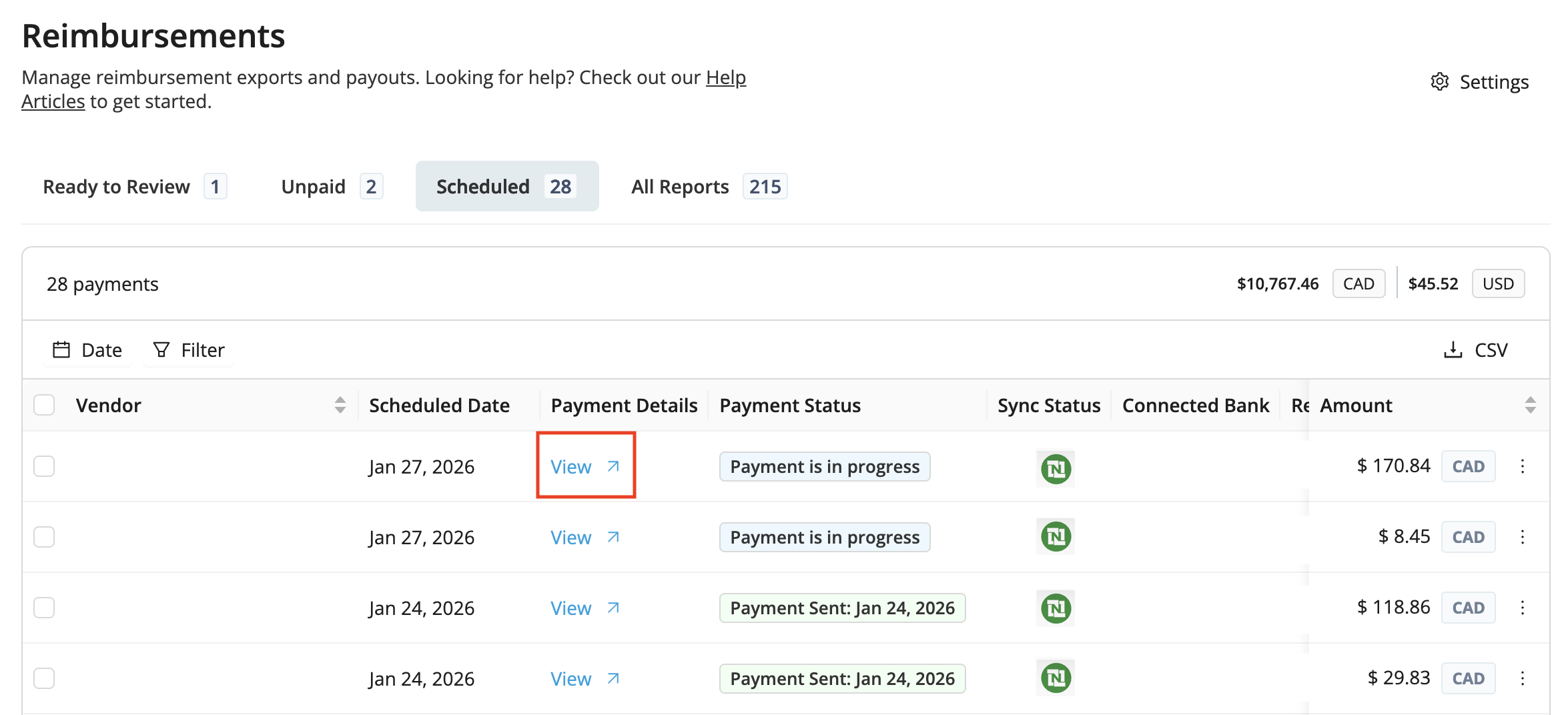The width and height of the screenshot is (1568, 715).
Task: Open the Filter options
Action: (x=187, y=349)
